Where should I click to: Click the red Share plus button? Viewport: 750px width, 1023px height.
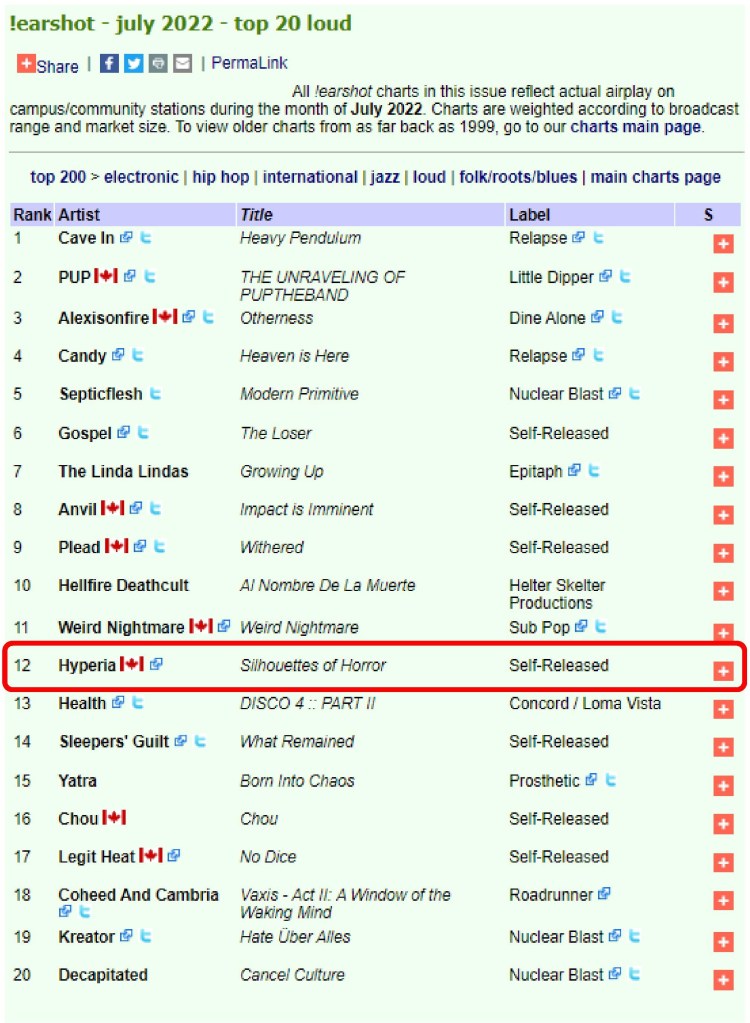pyautogui.click(x=27, y=65)
